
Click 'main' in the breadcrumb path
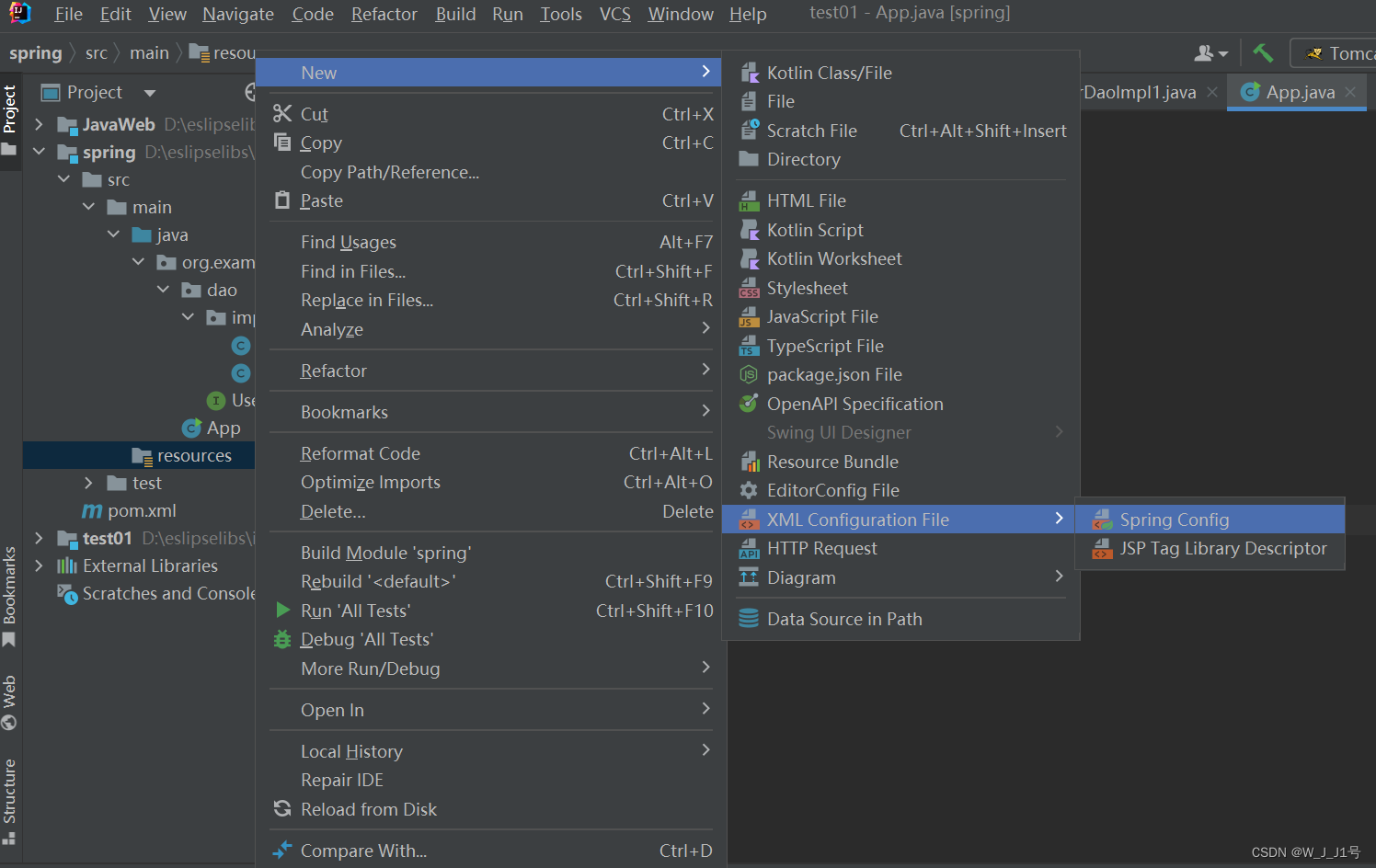[x=149, y=52]
